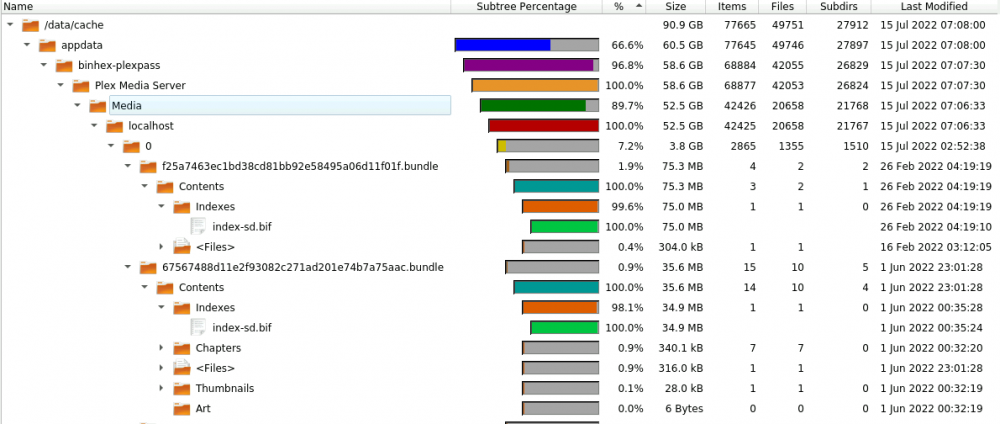1000x424 pixels.
Task: Click the blue appdata percentage bar
Action: (x=527, y=45)
